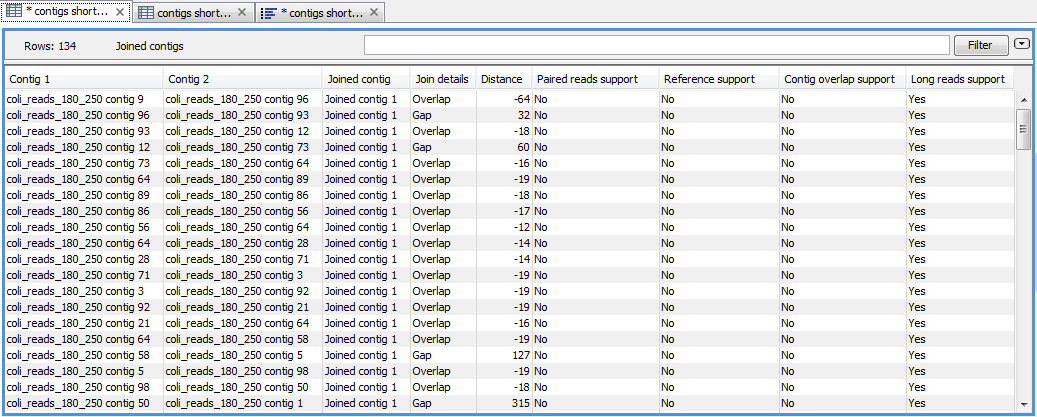Image resolution: width=1037 pixels, height=417 pixels.
Task: Click the 'Joined contigs' title label
Action: [x=149, y=46]
